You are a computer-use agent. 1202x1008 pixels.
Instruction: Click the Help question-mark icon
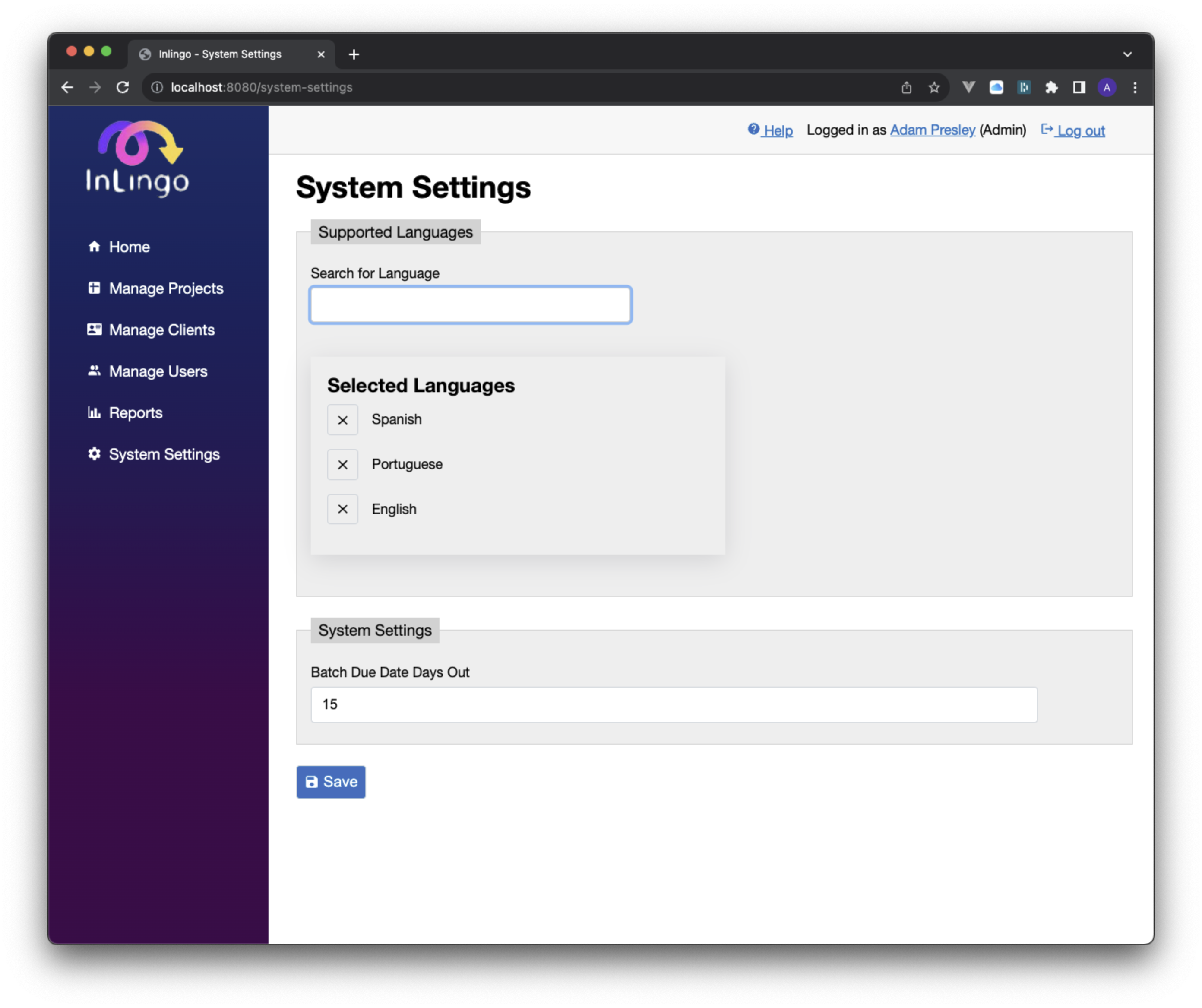tap(753, 130)
